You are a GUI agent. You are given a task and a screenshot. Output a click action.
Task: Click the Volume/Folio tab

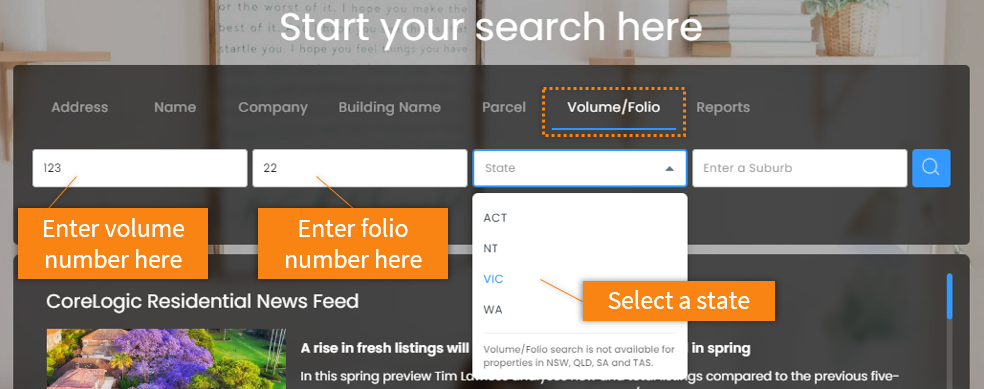tap(614, 107)
